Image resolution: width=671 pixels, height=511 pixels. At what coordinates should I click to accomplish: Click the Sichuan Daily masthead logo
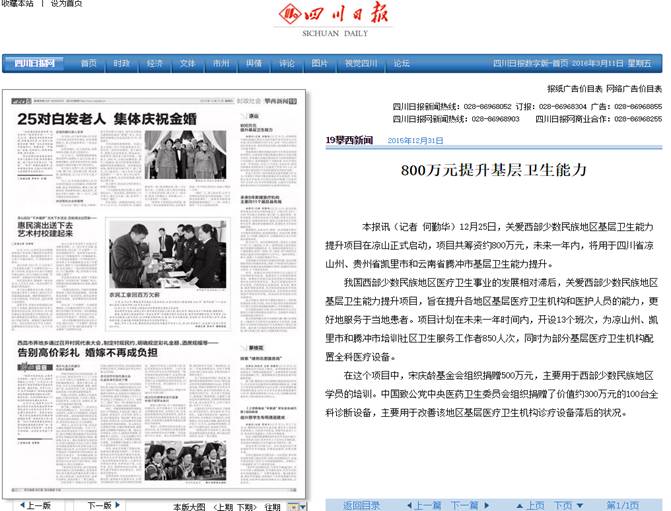[x=335, y=17]
